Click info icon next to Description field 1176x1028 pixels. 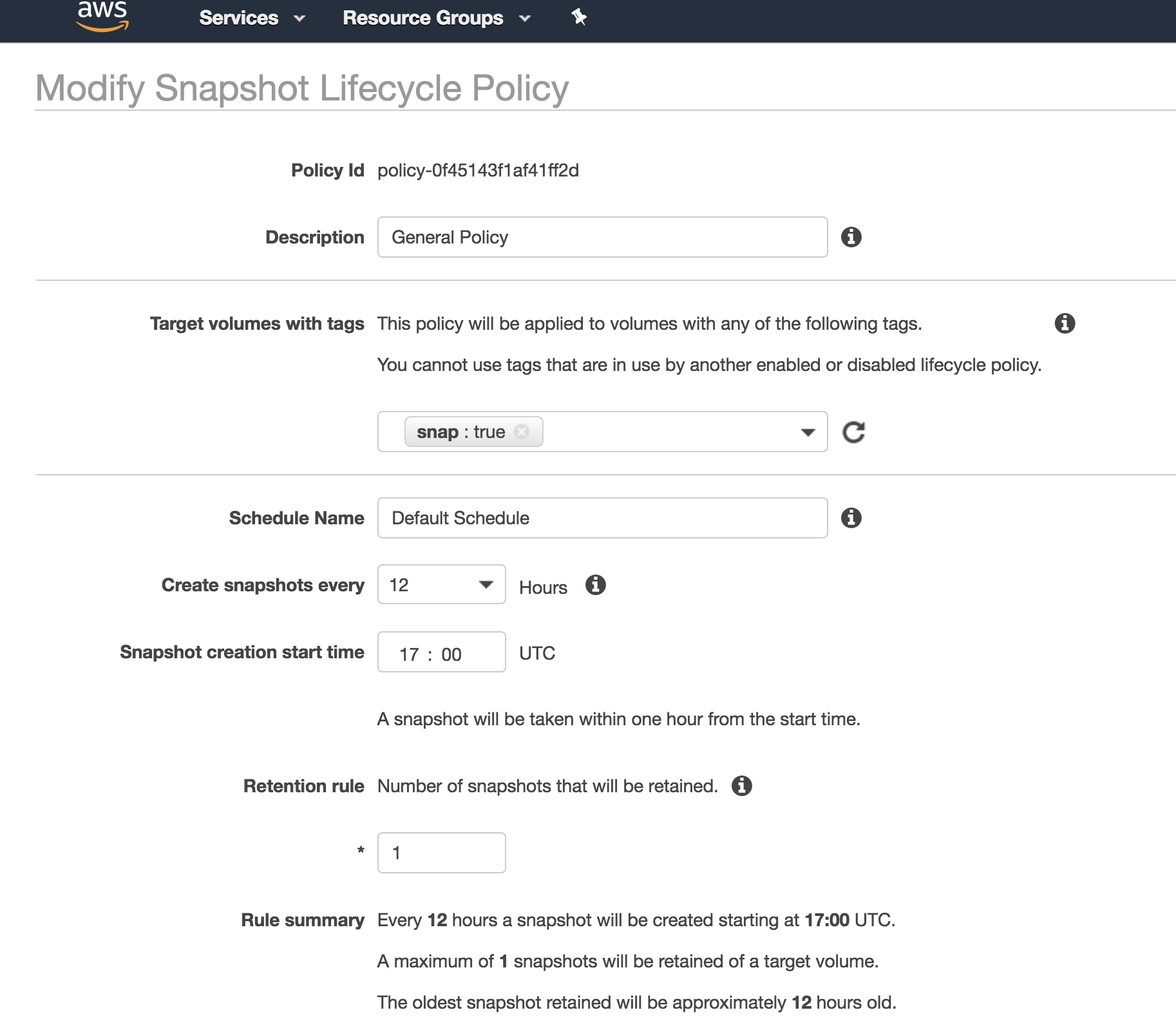point(851,237)
